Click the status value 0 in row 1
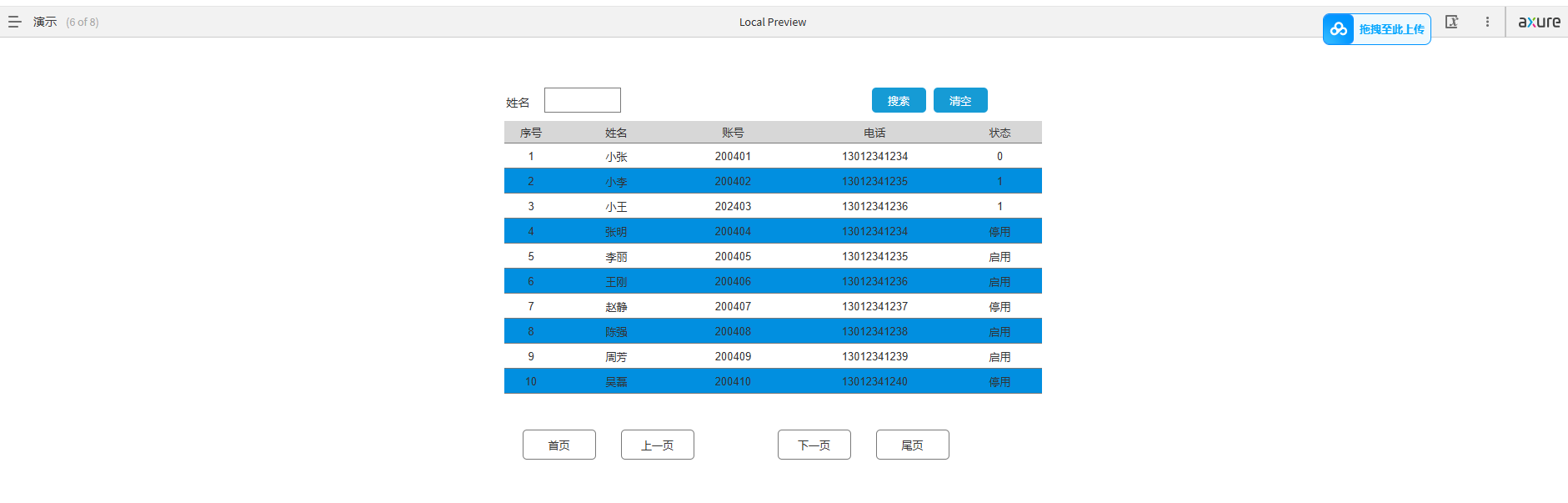The image size is (1568, 503). tap(999, 156)
